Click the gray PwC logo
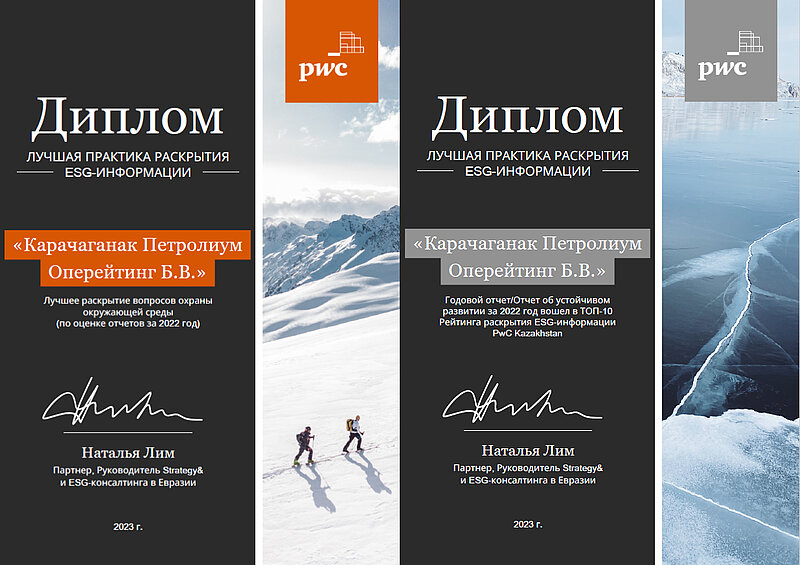The height and width of the screenshot is (565, 800). tap(731, 51)
